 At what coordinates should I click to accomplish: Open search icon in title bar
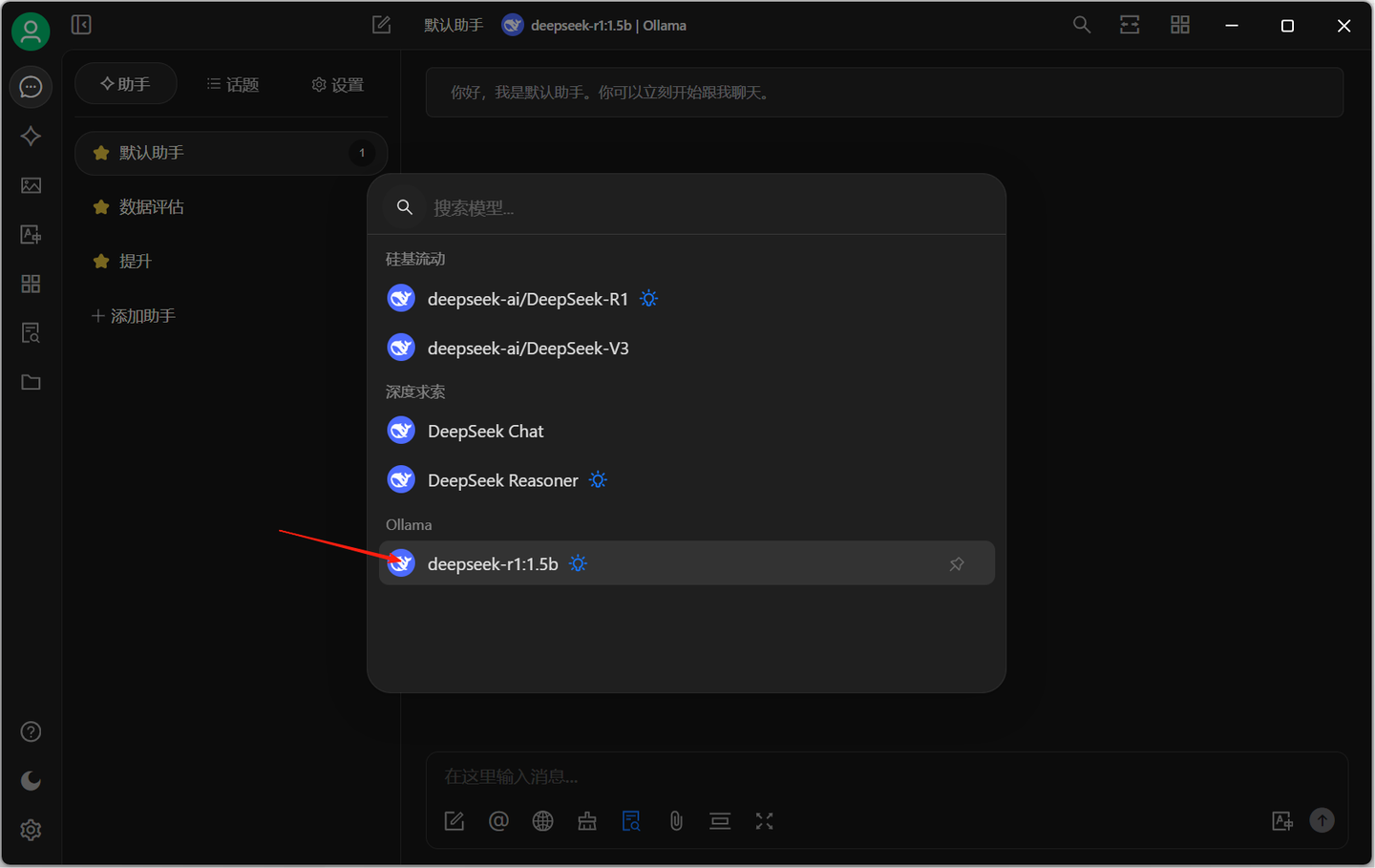[1081, 25]
